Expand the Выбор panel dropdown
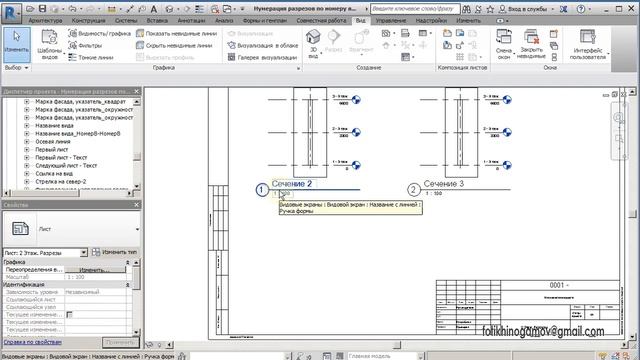This screenshot has height=360, width=640. [16, 68]
